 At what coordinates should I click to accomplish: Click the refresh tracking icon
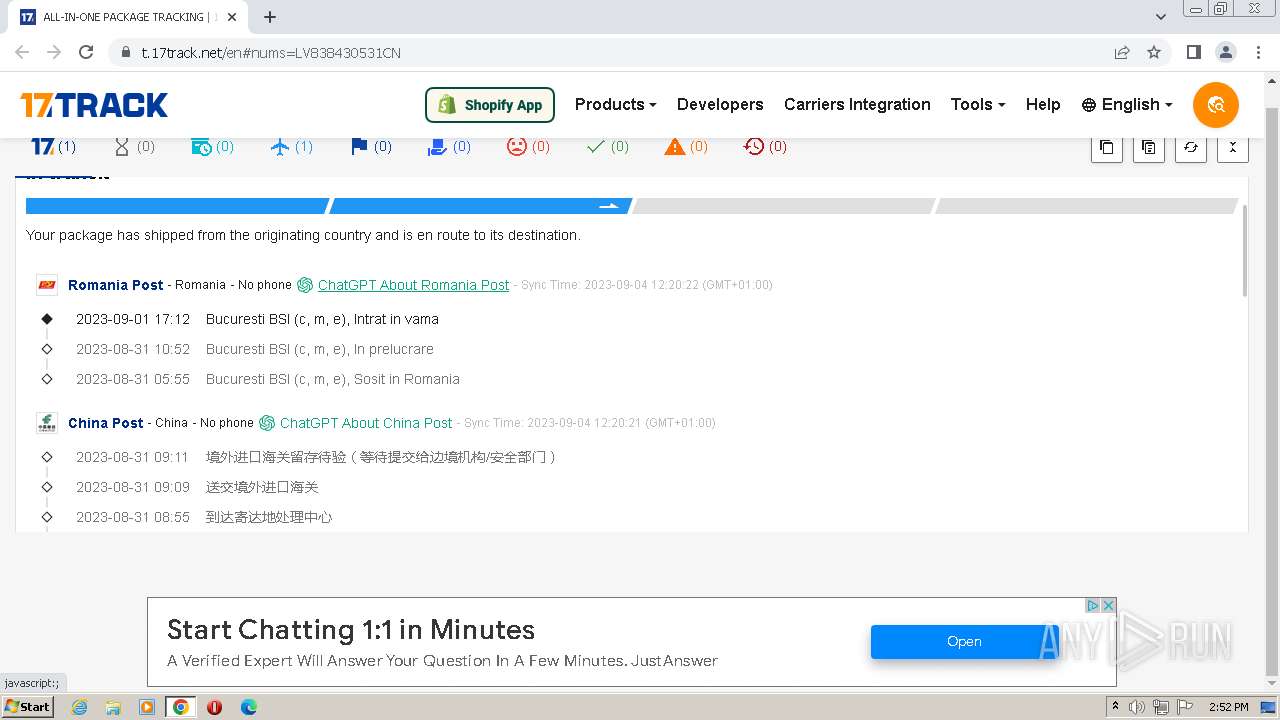pyautogui.click(x=1190, y=147)
